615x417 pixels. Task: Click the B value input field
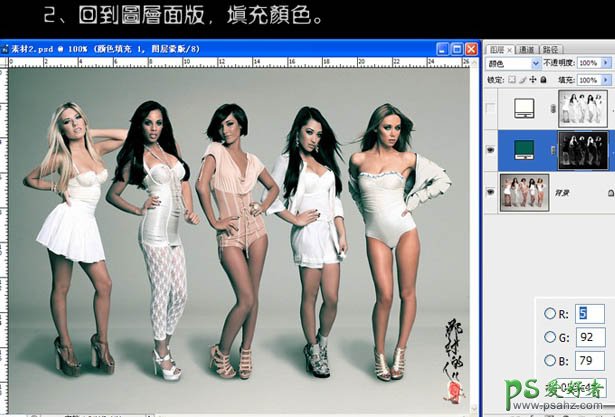click(592, 360)
